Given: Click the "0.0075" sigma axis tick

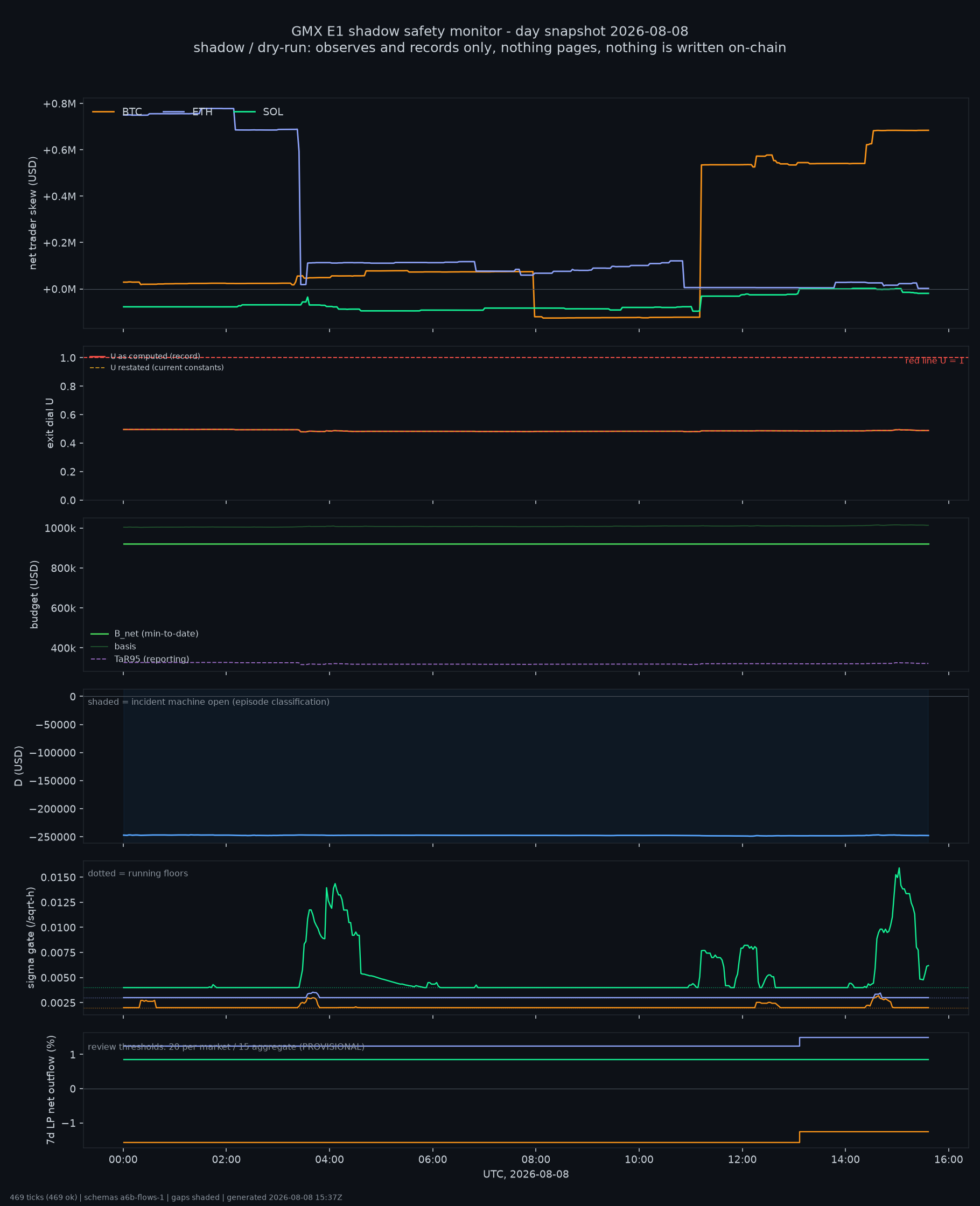Looking at the screenshot, I should (x=58, y=952).
